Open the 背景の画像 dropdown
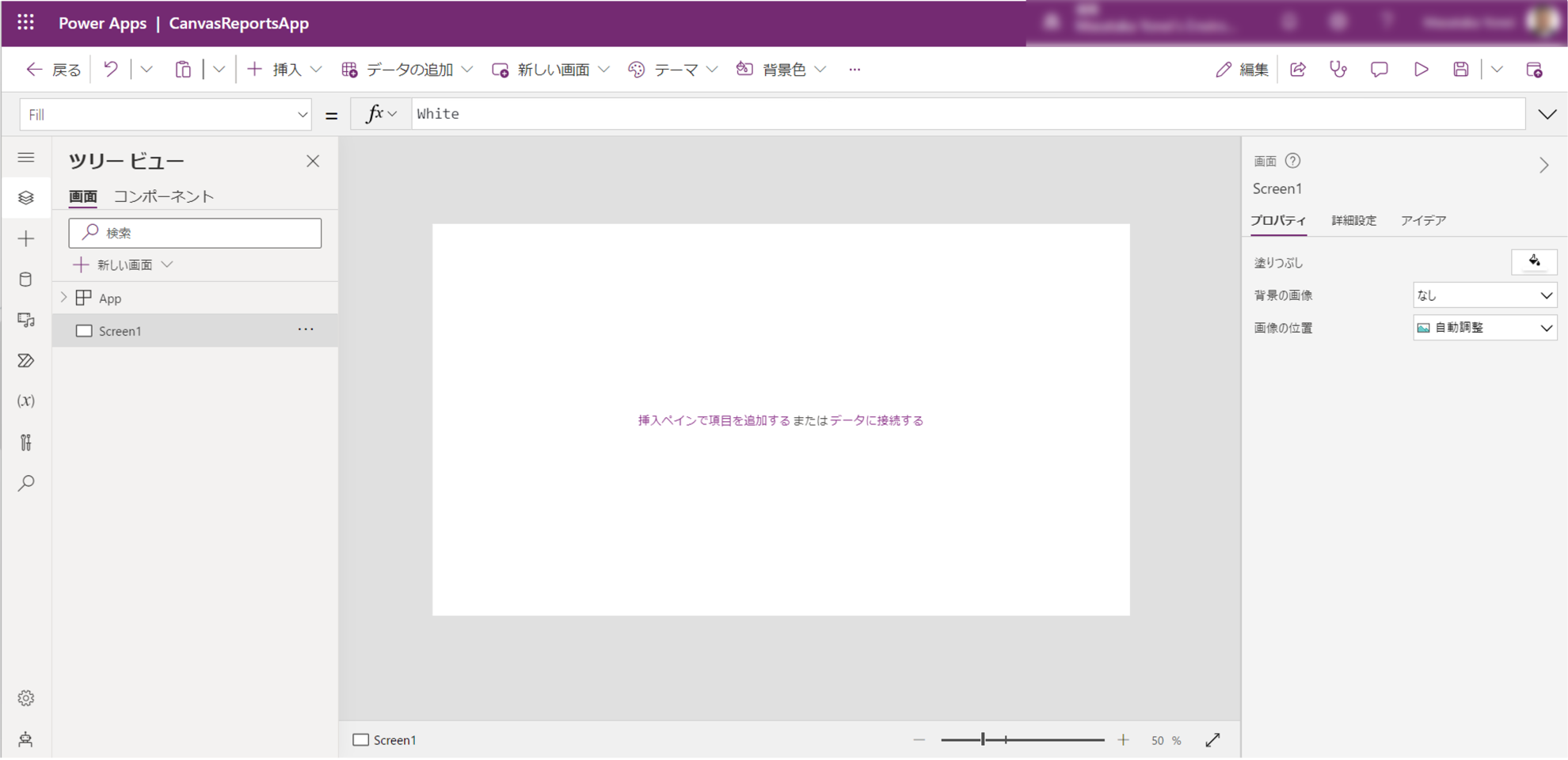The image size is (1568, 760). [1485, 295]
